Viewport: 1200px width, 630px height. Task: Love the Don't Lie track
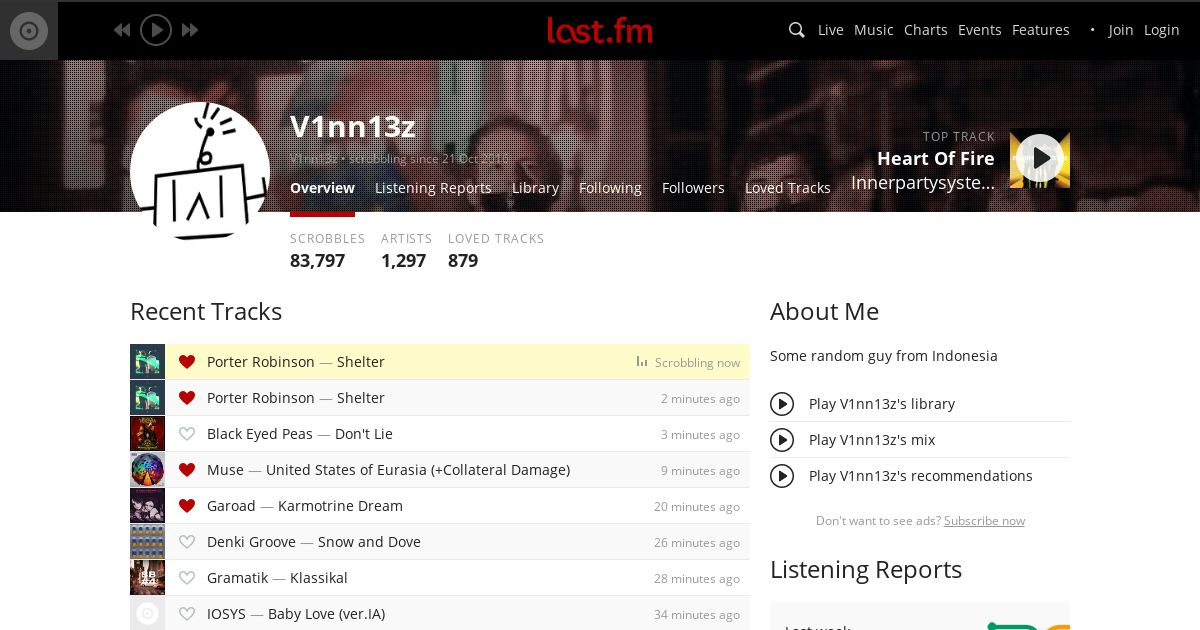(186, 434)
